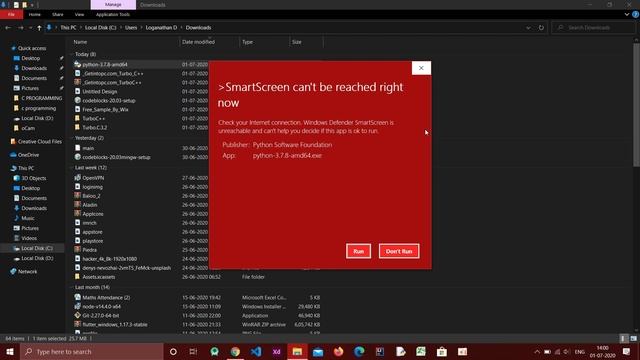The image size is (640, 360).
Task: Select the Turbo.C.3.2 file
Action: 95,127
